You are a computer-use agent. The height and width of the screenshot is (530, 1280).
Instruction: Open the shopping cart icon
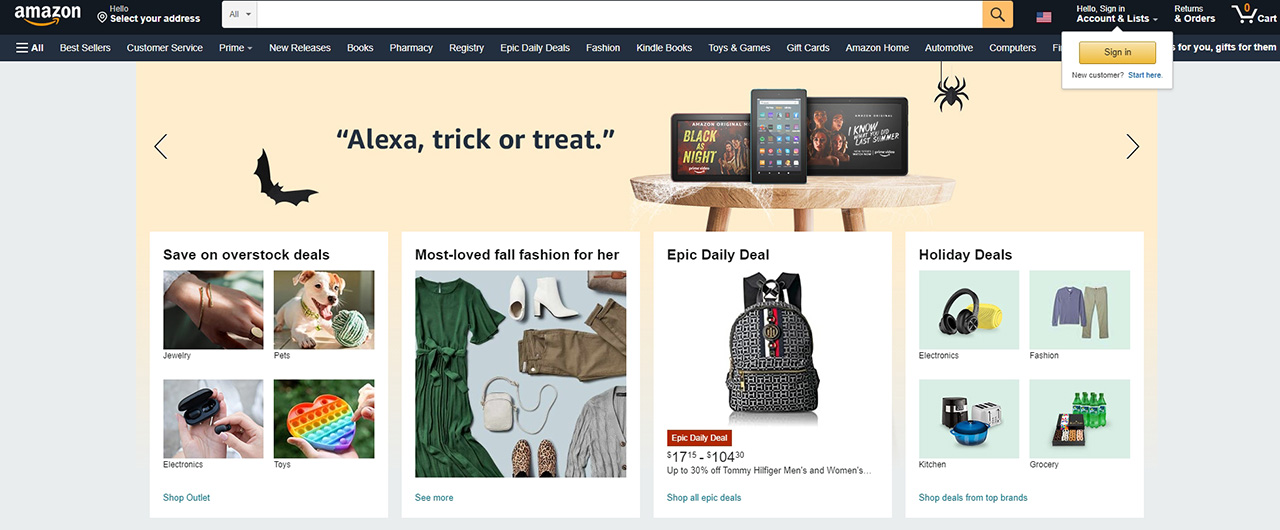point(1253,14)
